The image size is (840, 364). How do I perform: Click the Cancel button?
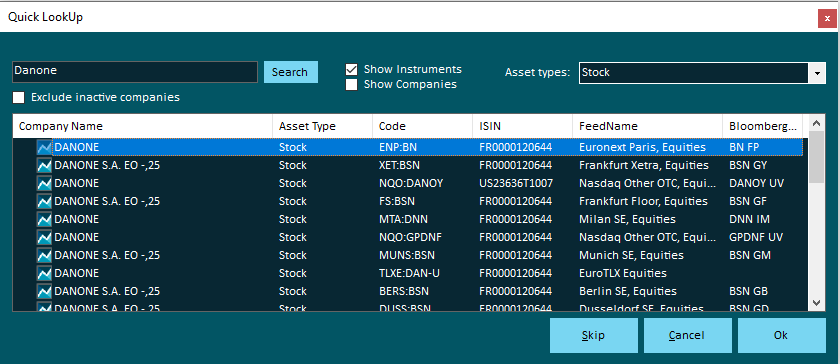[687, 336]
